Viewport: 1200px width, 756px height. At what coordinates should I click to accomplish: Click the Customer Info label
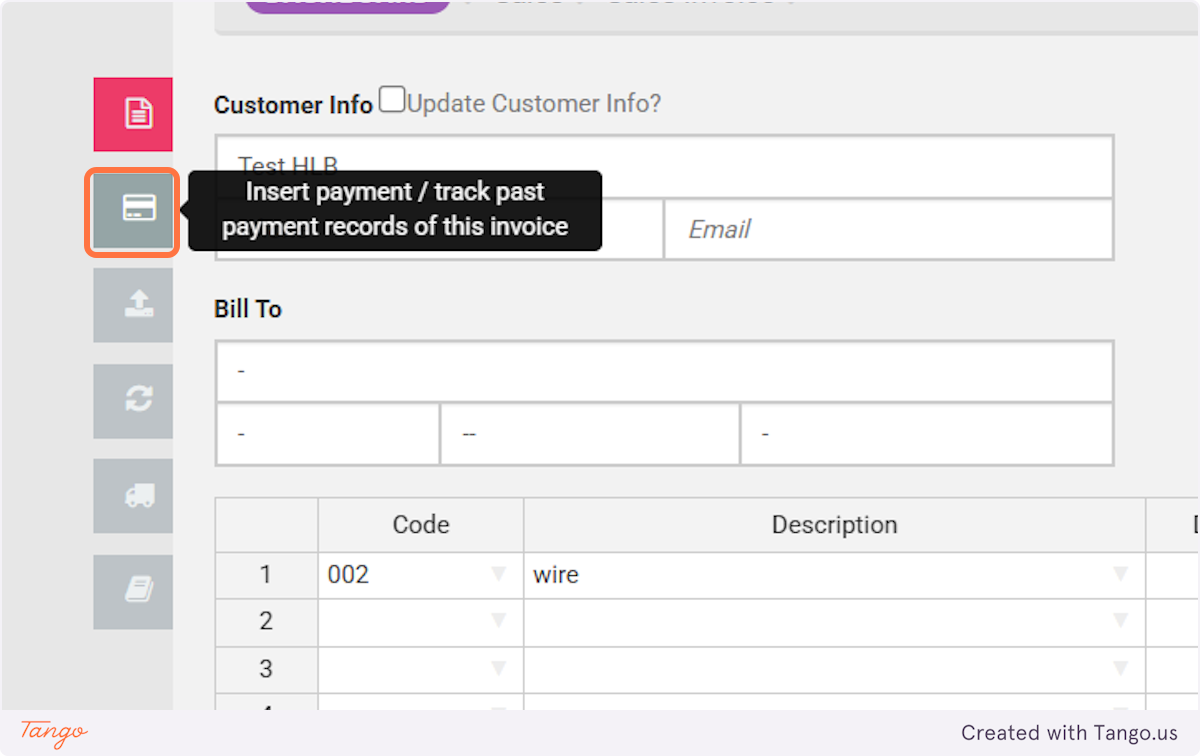tap(293, 105)
